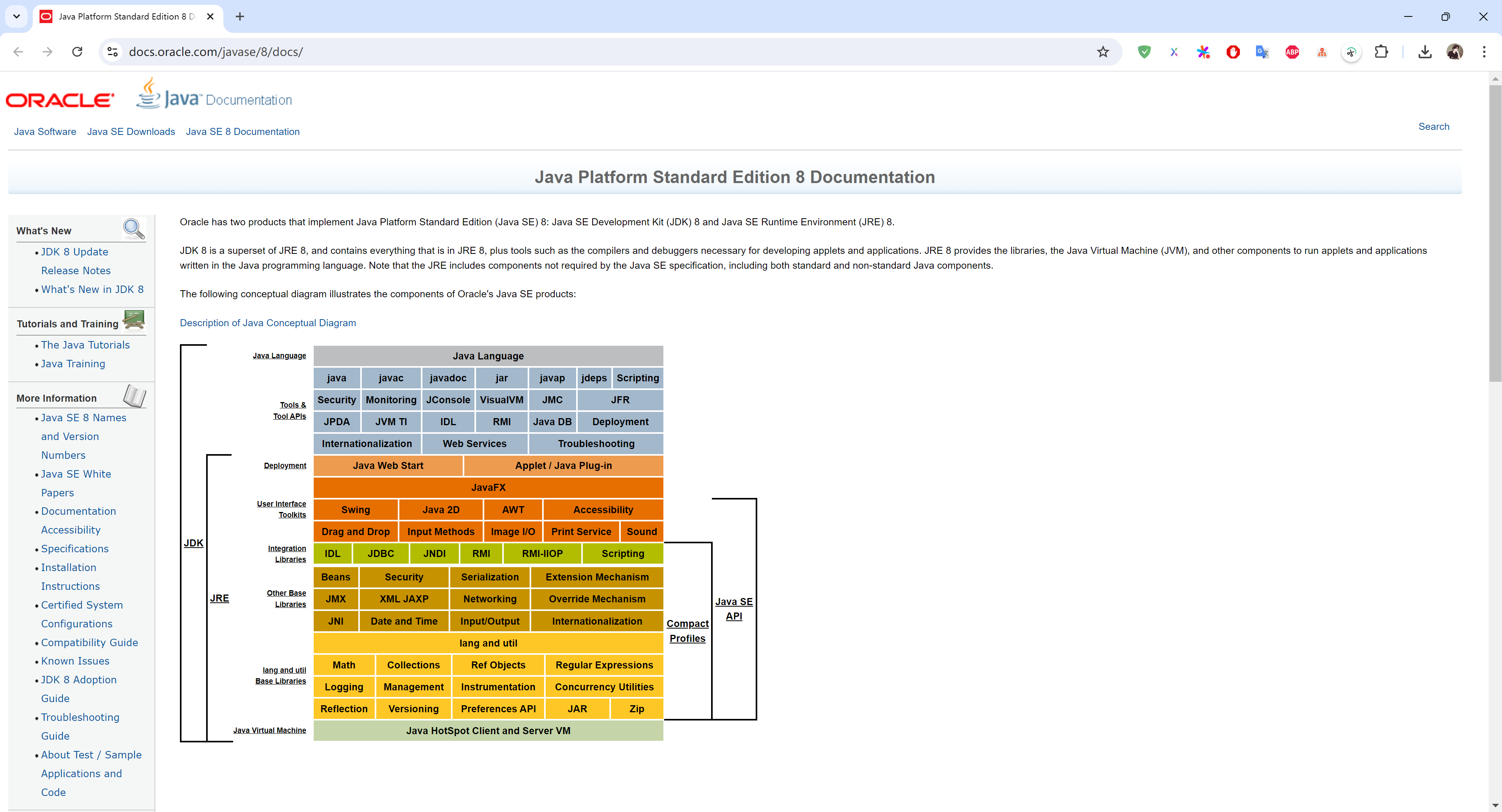View site information next to the URL
The width and height of the screenshot is (1502, 812).
113,52
